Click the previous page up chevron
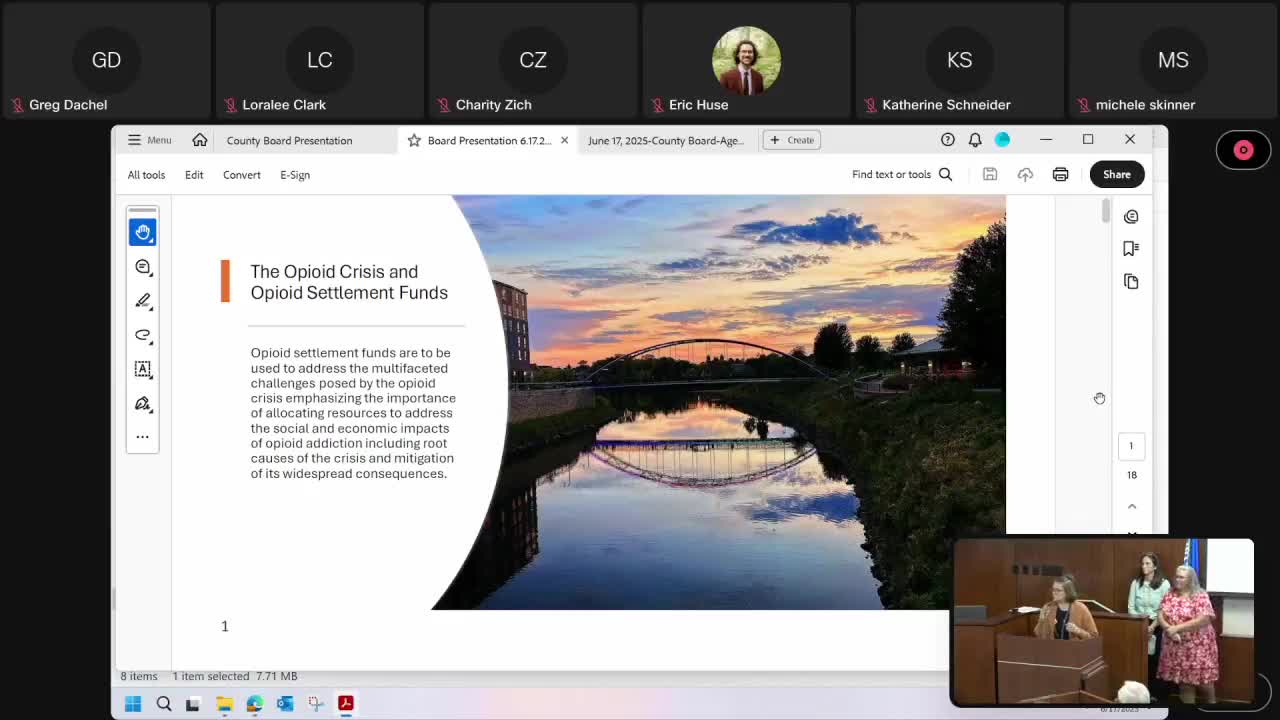This screenshot has height=720, width=1280. pos(1132,507)
